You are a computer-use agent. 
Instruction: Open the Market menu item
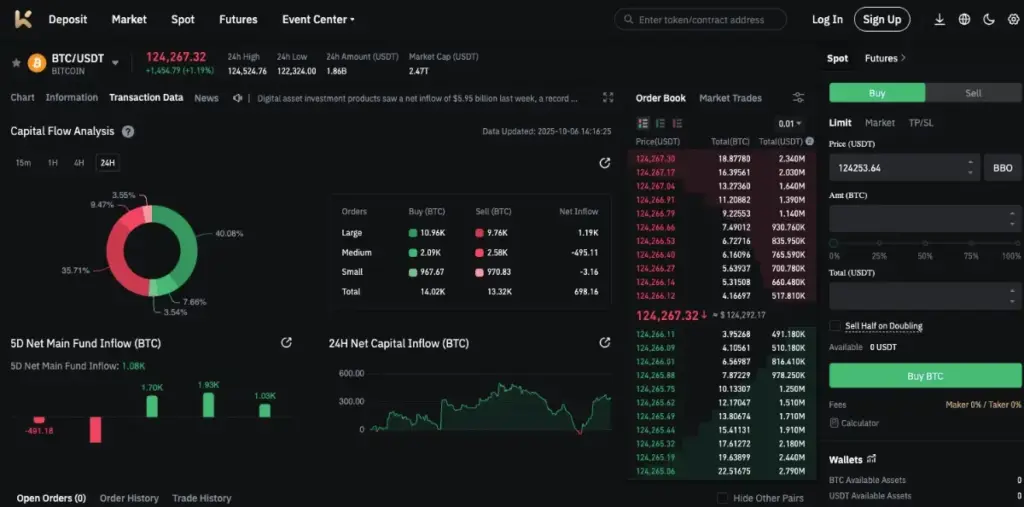tap(129, 20)
